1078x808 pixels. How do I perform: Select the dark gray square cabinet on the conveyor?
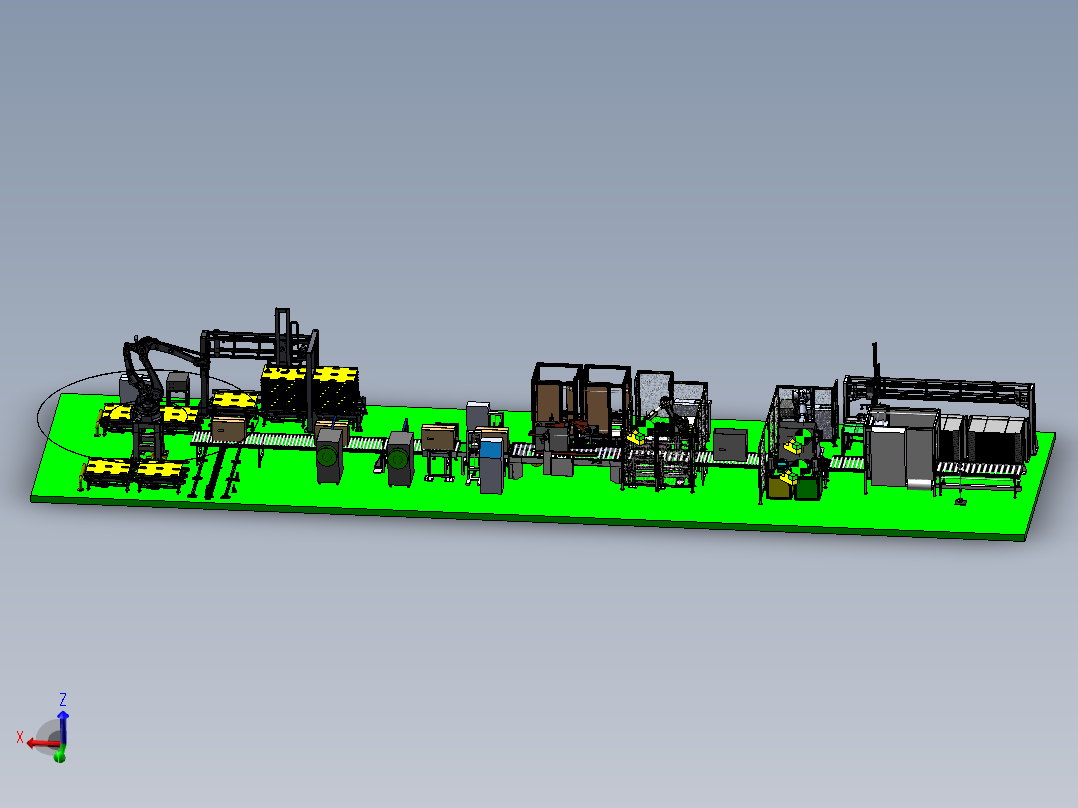click(729, 445)
